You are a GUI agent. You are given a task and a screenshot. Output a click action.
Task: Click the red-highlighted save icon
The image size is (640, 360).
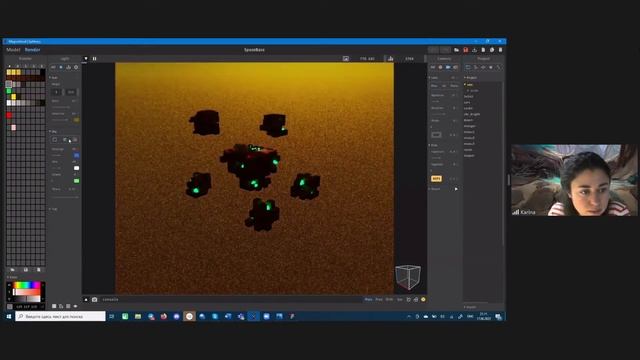pos(465,50)
